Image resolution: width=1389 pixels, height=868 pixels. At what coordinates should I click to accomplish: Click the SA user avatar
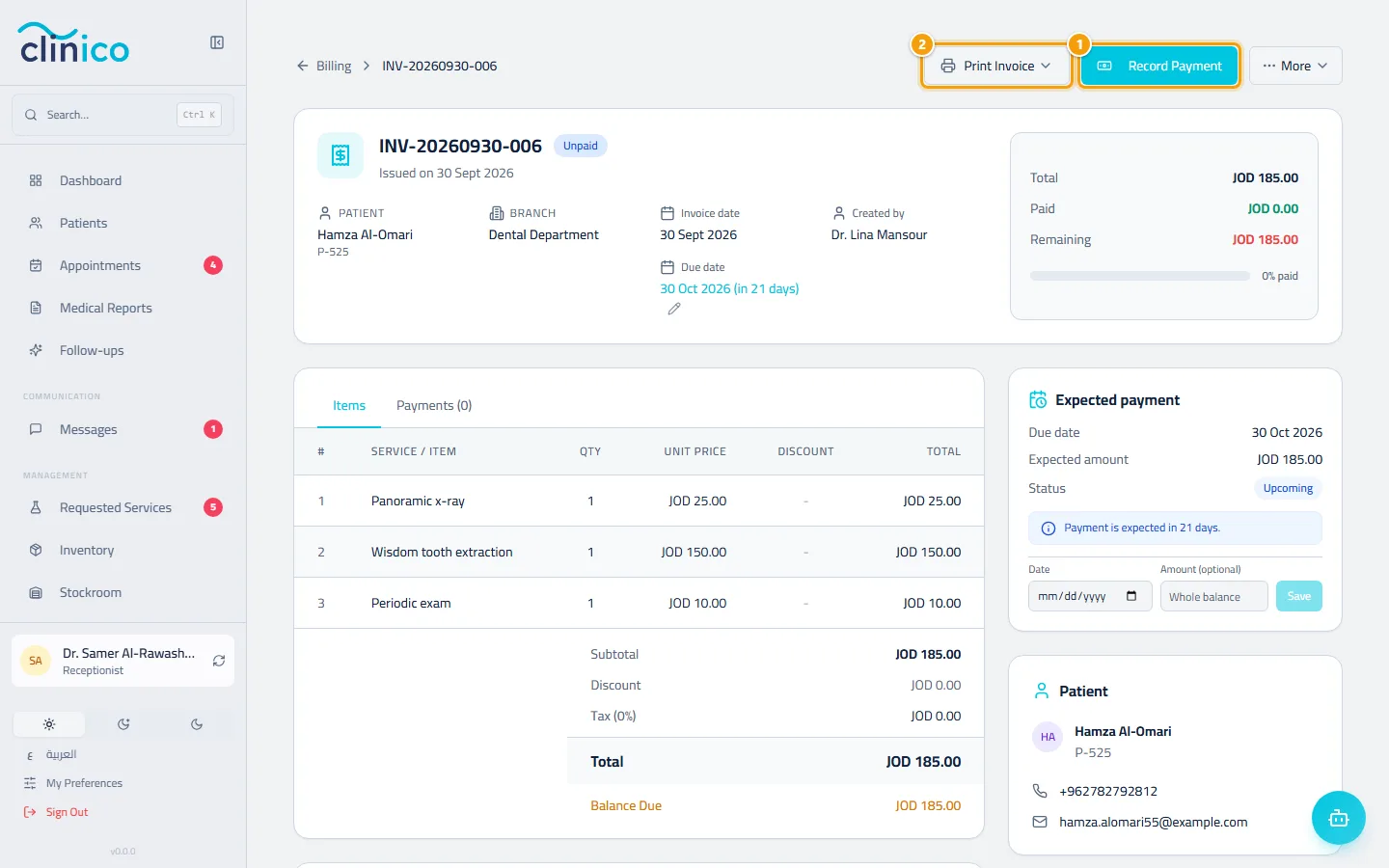click(x=36, y=661)
